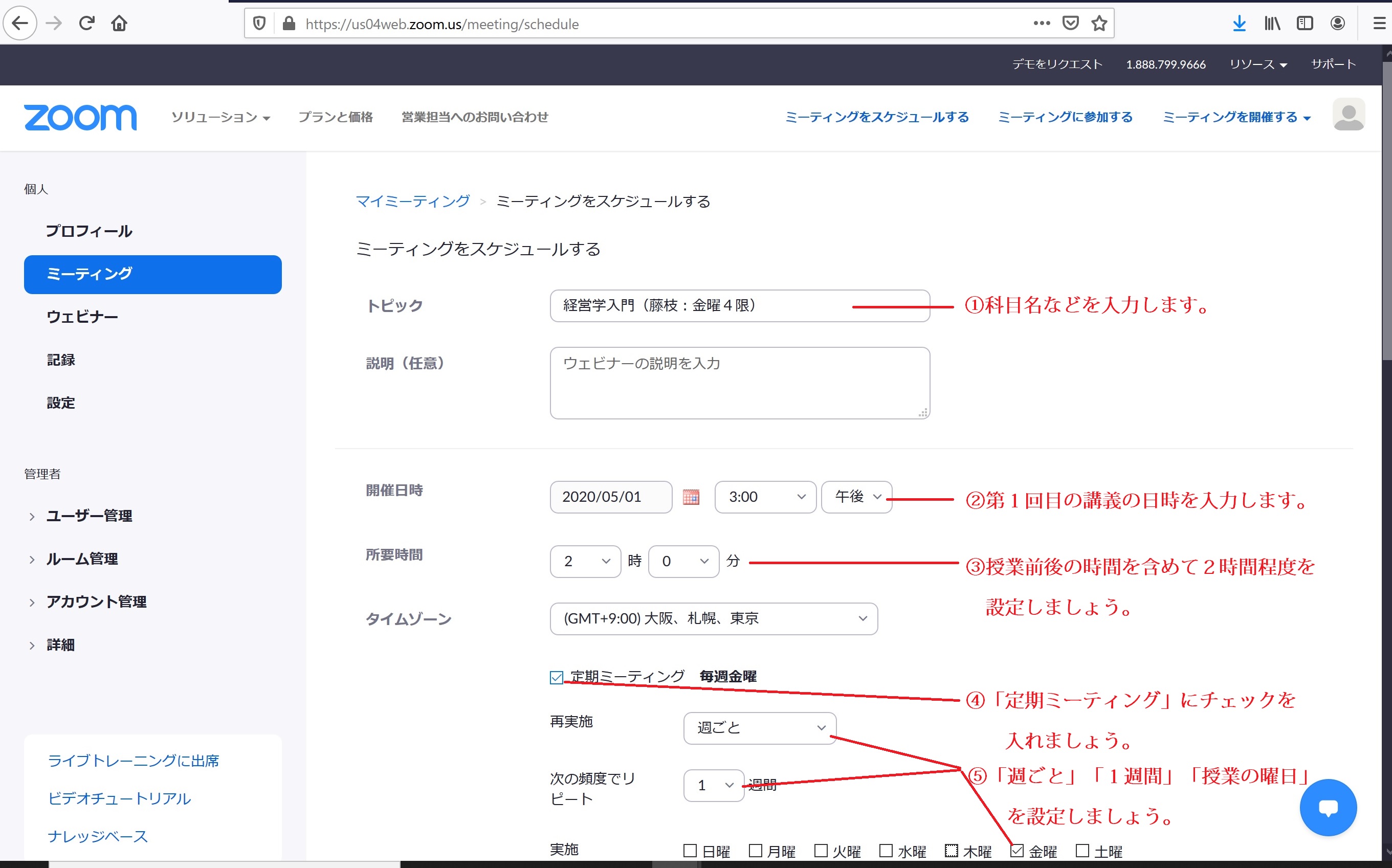Open the duration minutes dropdown showing 0
The height and width of the screenshot is (868, 1392).
[x=683, y=562]
